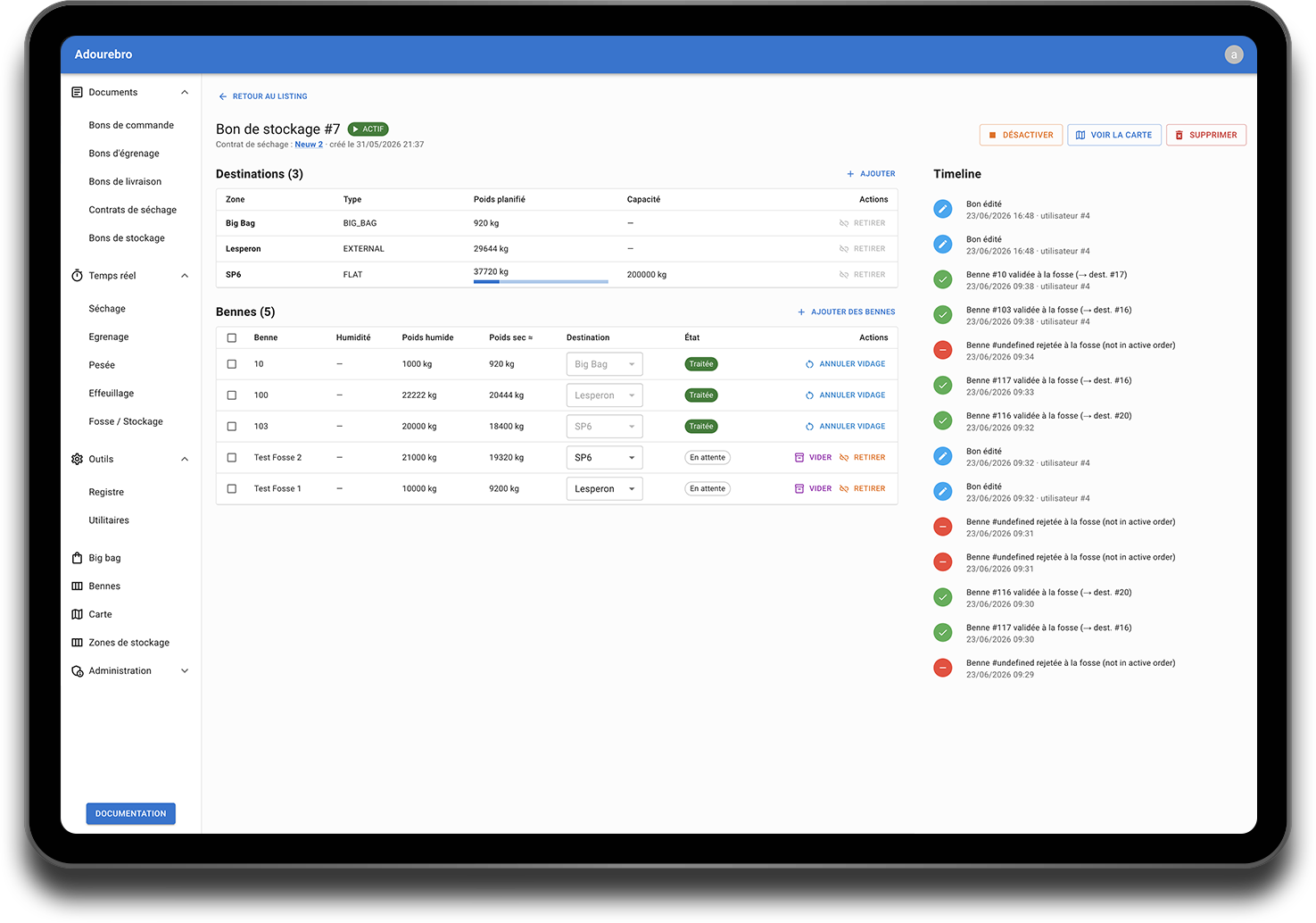Click the Bennes sidebar icon
Screen dimensions: 1316x923
77,586
